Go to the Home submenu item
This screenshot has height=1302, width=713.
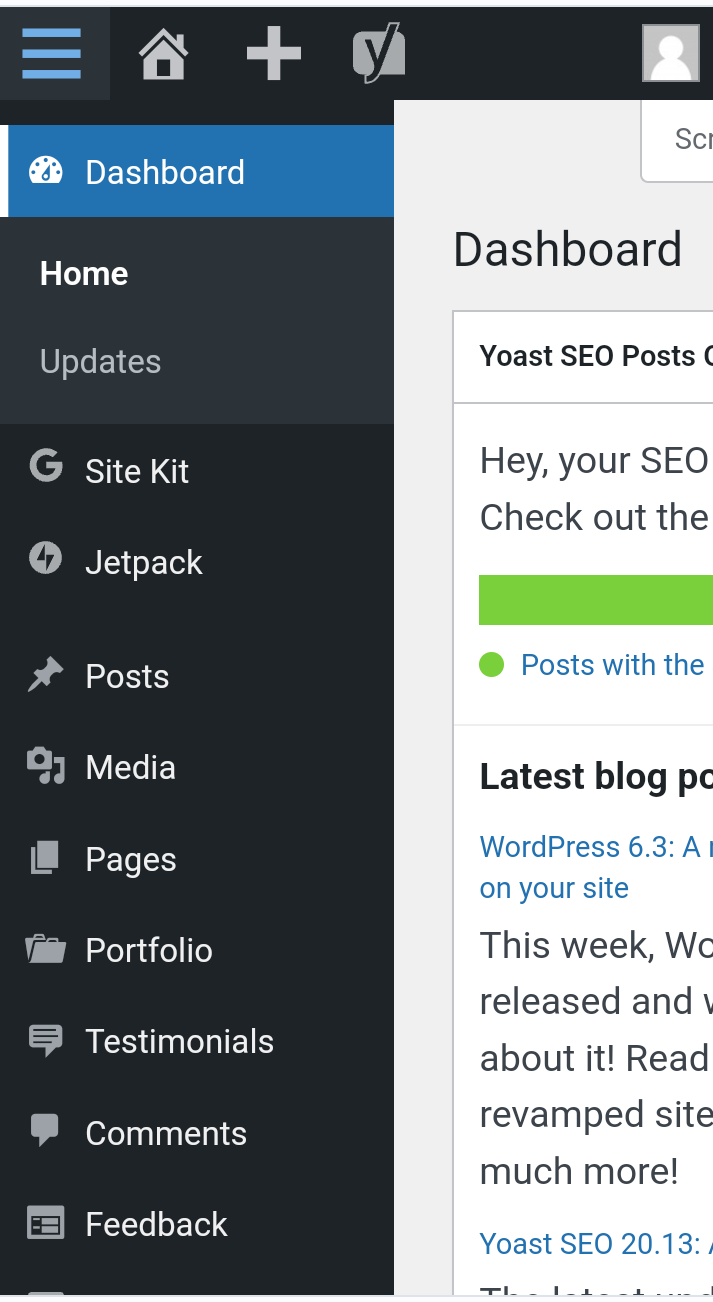point(84,274)
